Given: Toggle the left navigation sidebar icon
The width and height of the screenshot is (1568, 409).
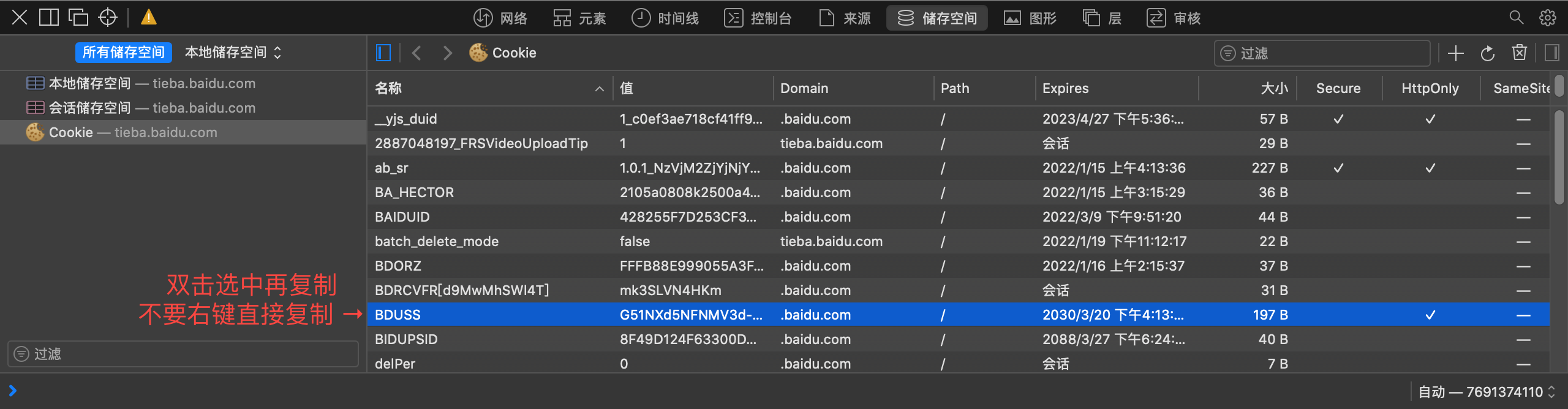Looking at the screenshot, I should coord(383,53).
